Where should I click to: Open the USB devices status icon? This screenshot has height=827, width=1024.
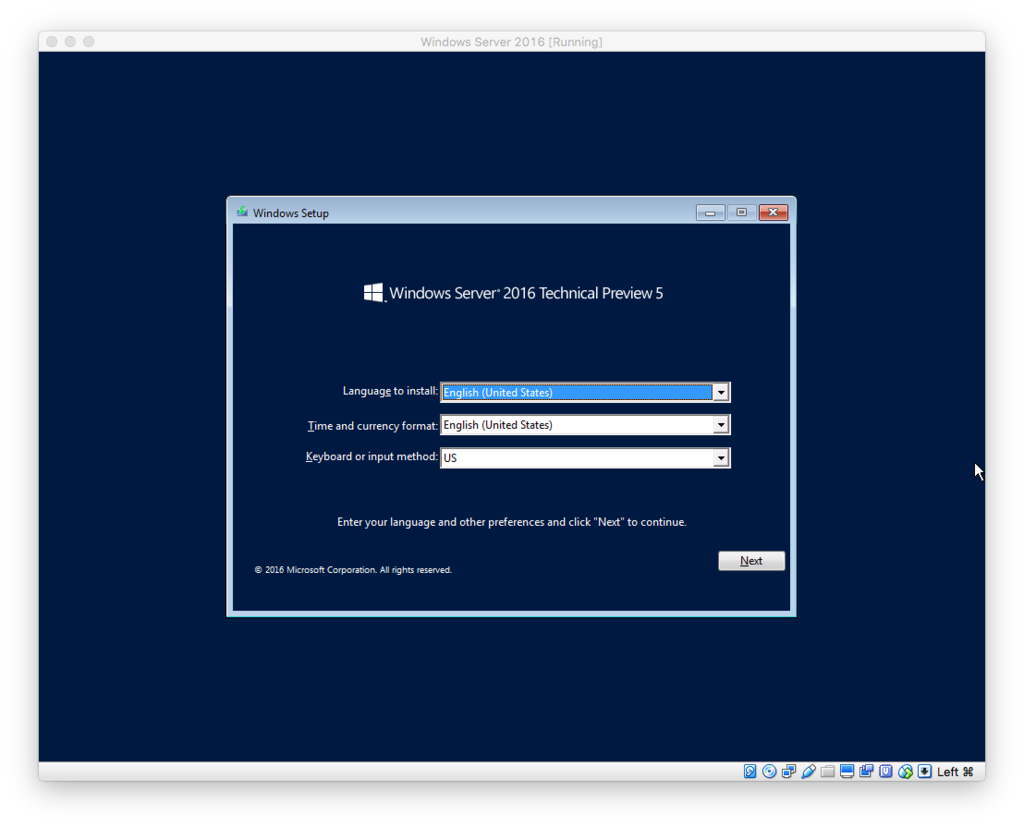(808, 771)
